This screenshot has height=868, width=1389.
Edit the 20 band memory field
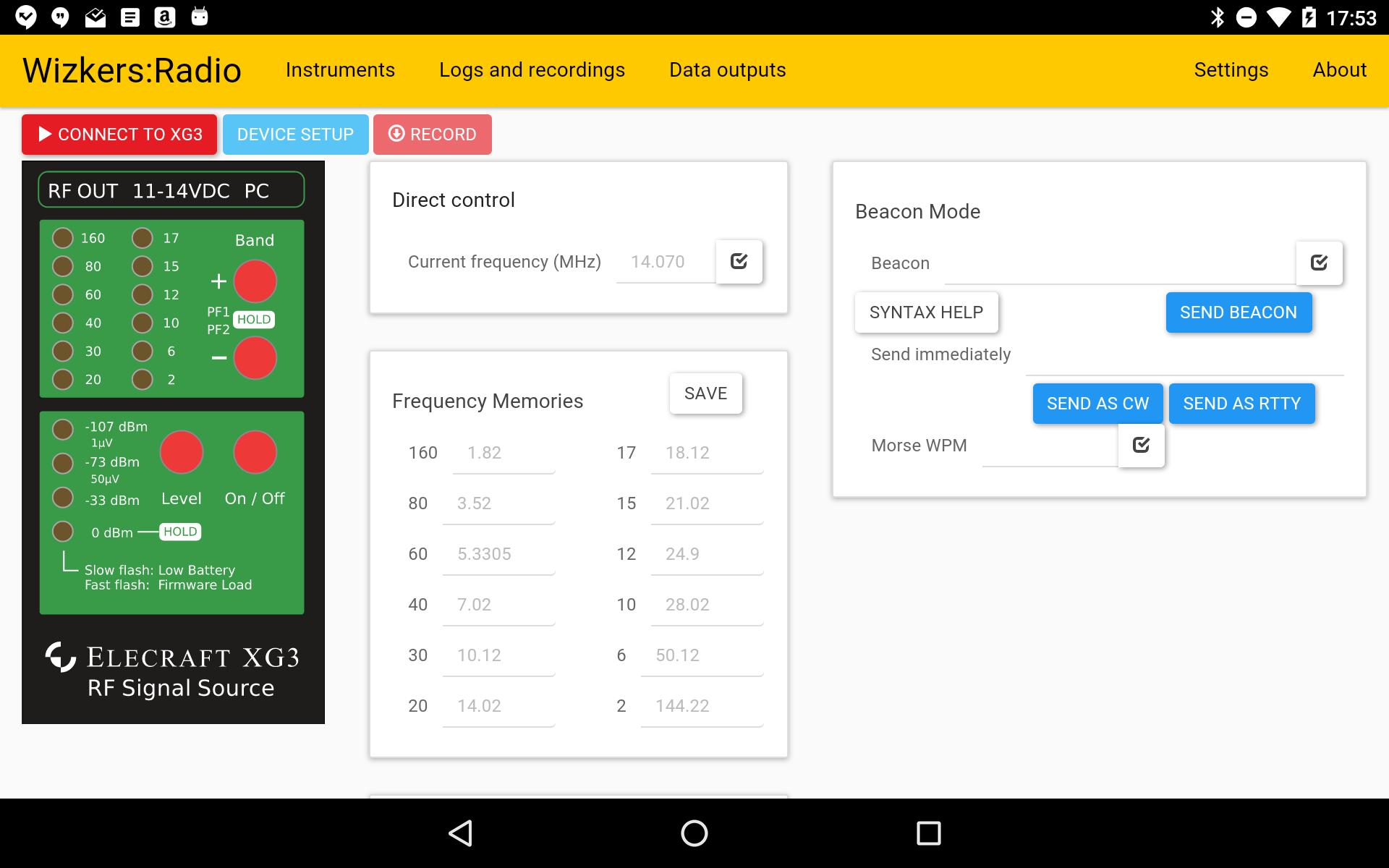[x=498, y=706]
